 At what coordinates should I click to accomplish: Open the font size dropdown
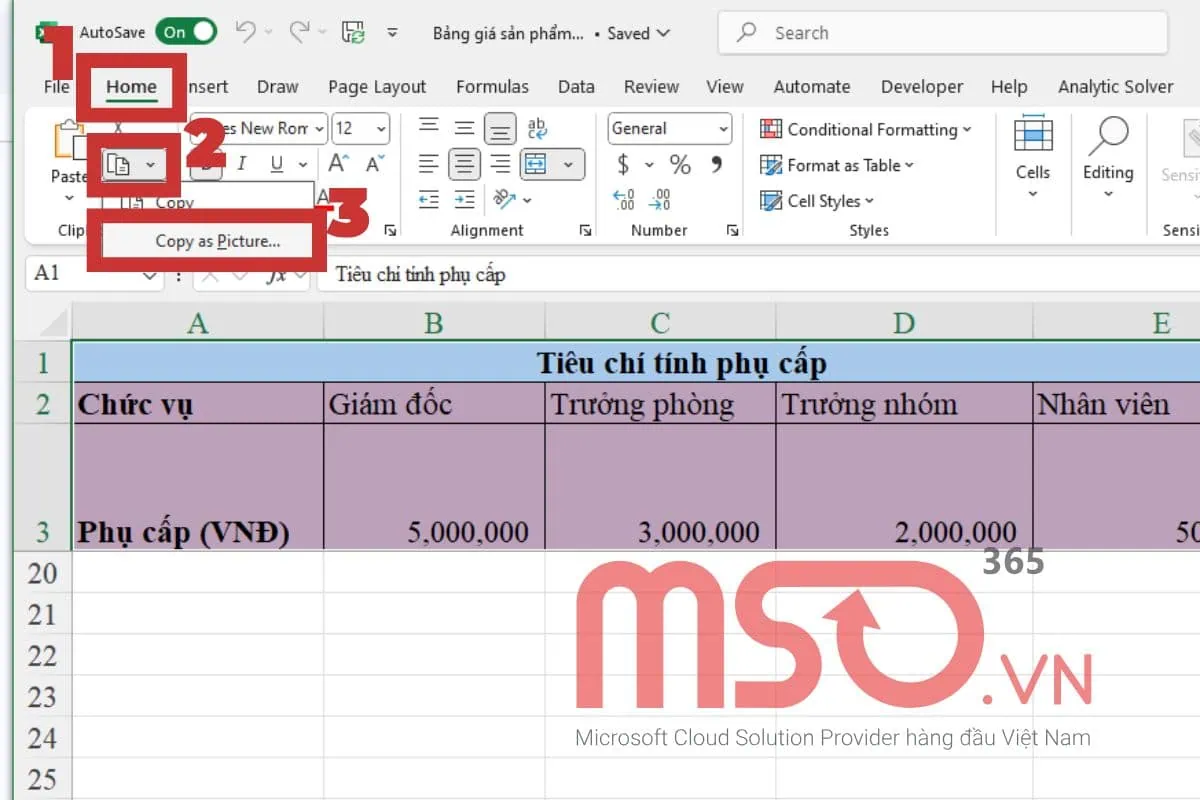pos(360,128)
